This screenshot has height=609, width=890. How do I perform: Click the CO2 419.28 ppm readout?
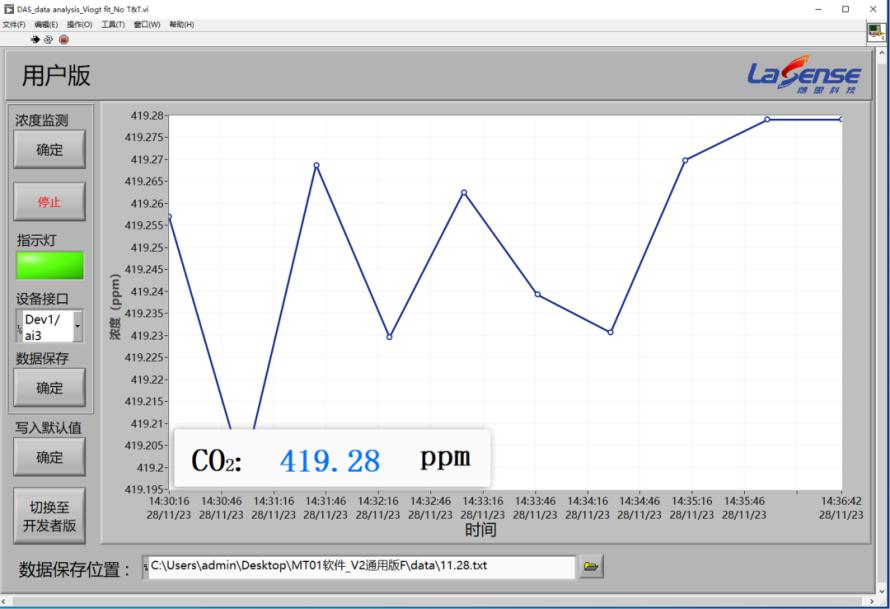(x=331, y=459)
